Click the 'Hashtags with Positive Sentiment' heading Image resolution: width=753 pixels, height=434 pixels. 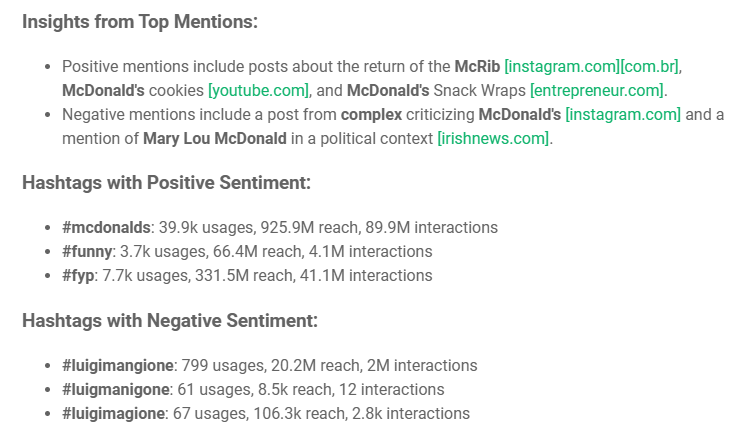click(x=167, y=183)
